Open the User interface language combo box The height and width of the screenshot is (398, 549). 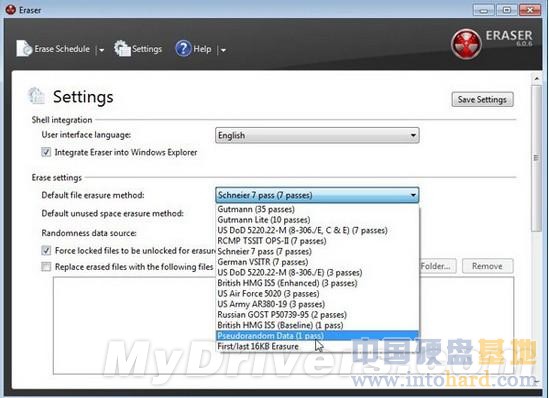[317, 135]
